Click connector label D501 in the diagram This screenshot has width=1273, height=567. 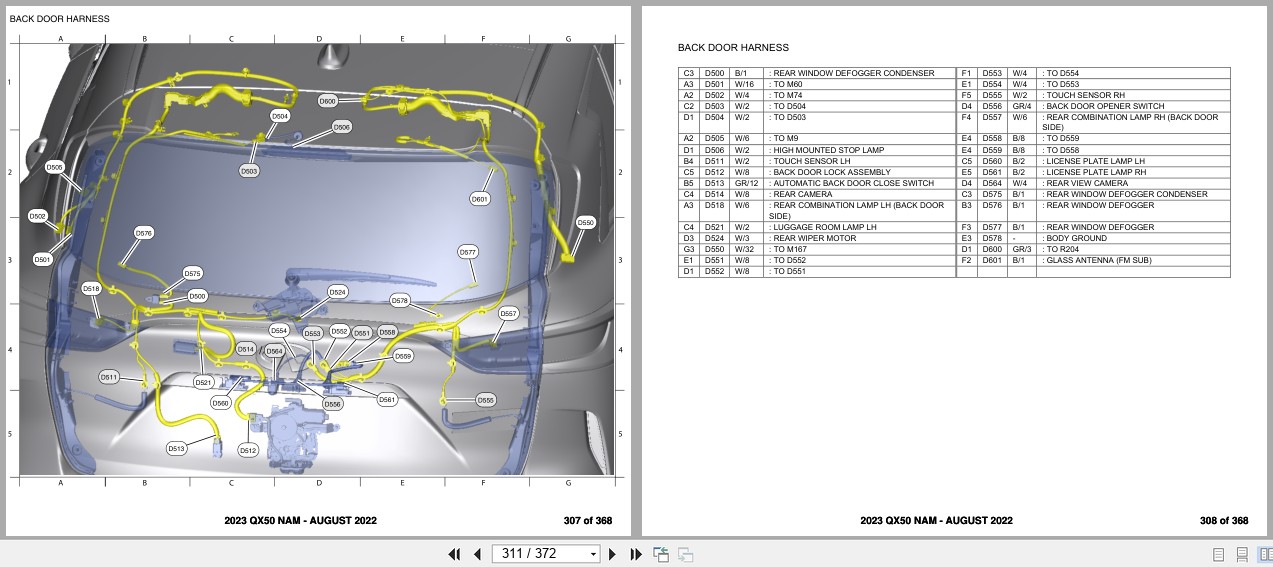coord(42,259)
